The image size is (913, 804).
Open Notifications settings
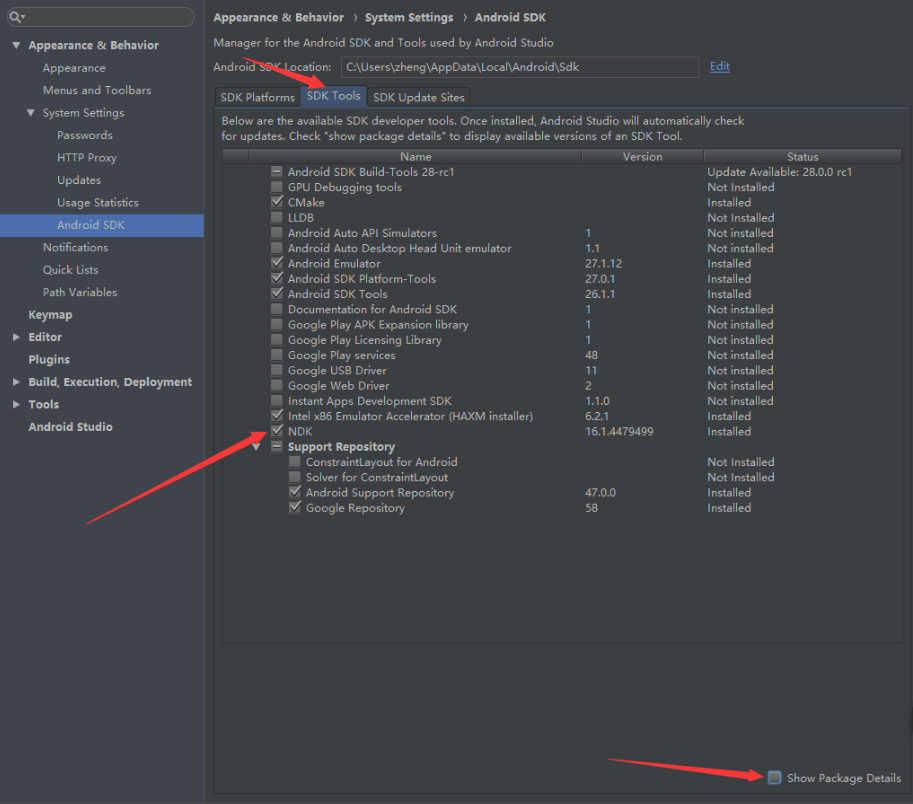click(76, 247)
